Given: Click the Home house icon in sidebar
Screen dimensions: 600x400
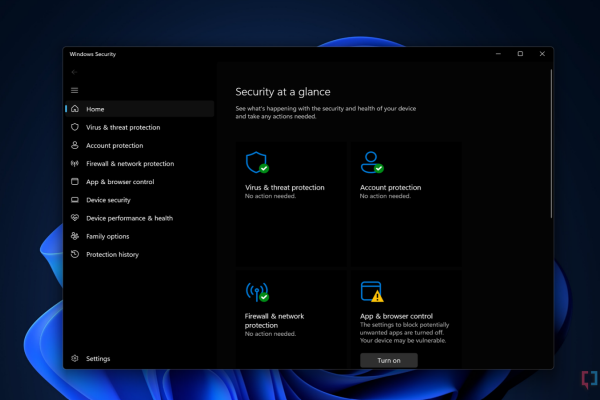Looking at the screenshot, I should pyautogui.click(x=75, y=109).
